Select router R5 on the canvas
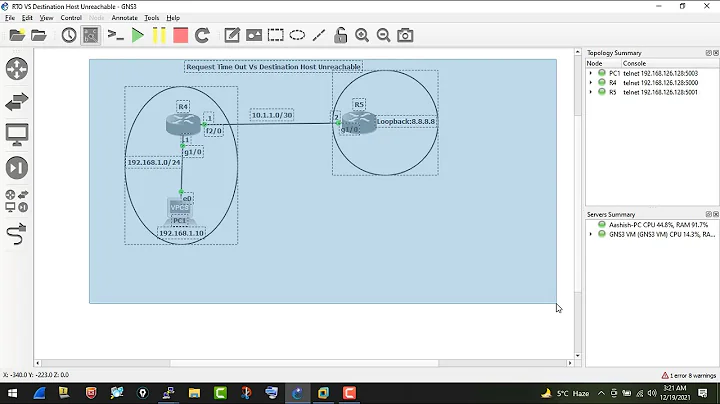Image resolution: width=720 pixels, height=404 pixels. 359,122
